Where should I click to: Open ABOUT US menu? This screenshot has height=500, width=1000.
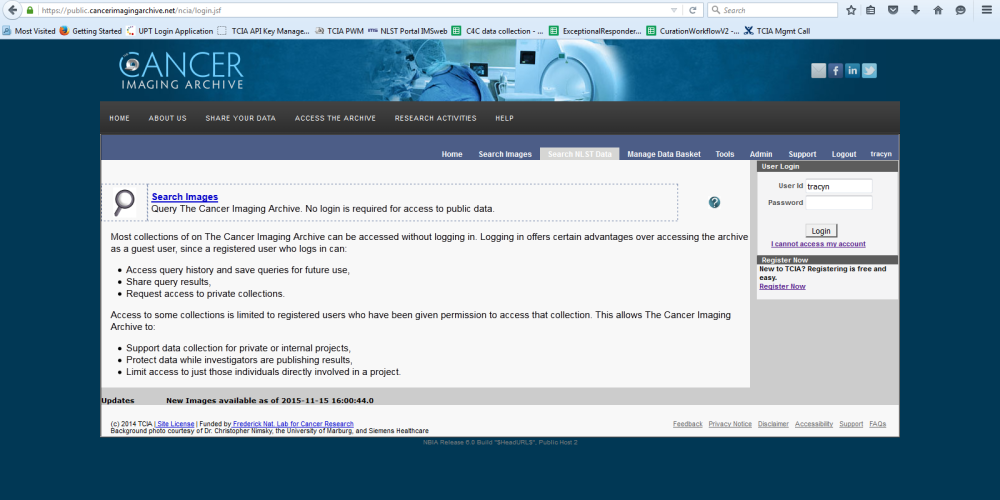coord(168,118)
